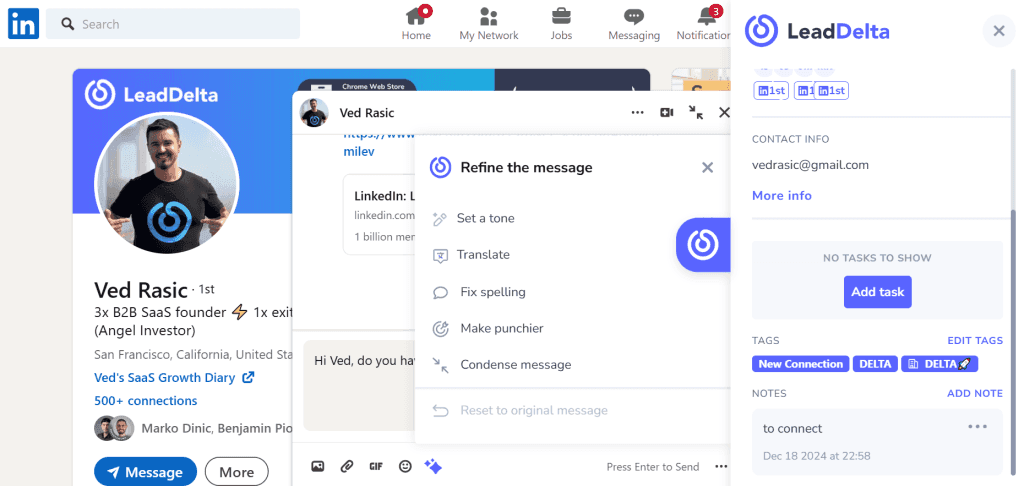Select Make punchier option

click(x=502, y=329)
